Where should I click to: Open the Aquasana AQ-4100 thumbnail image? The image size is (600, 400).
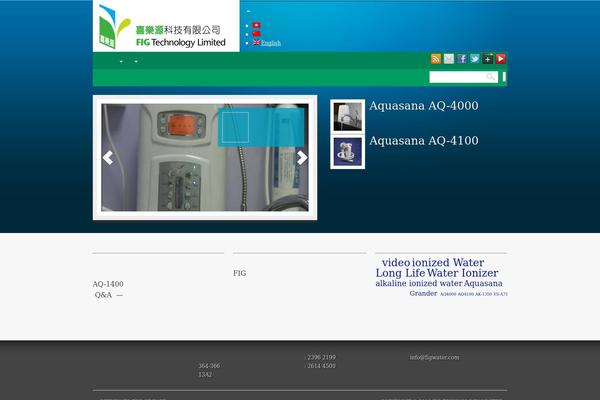click(347, 152)
